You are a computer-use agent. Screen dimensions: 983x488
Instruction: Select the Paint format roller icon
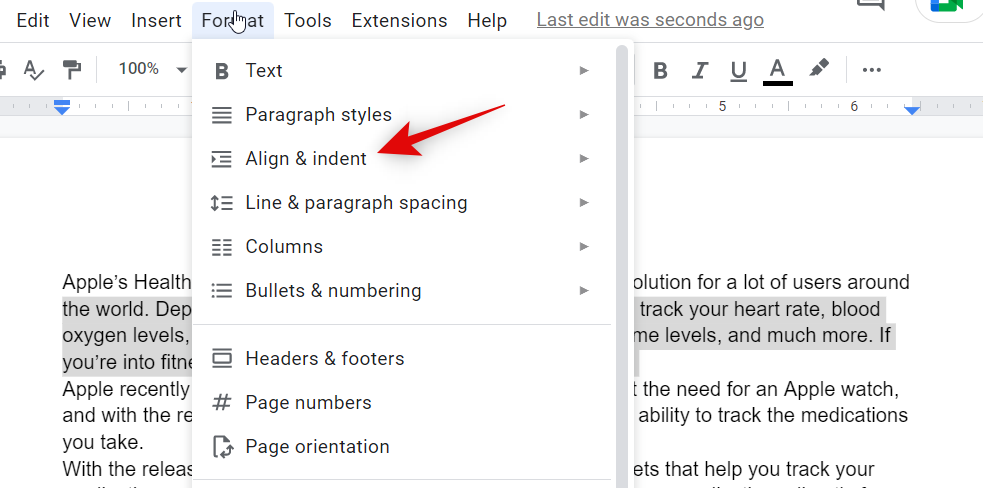(72, 69)
